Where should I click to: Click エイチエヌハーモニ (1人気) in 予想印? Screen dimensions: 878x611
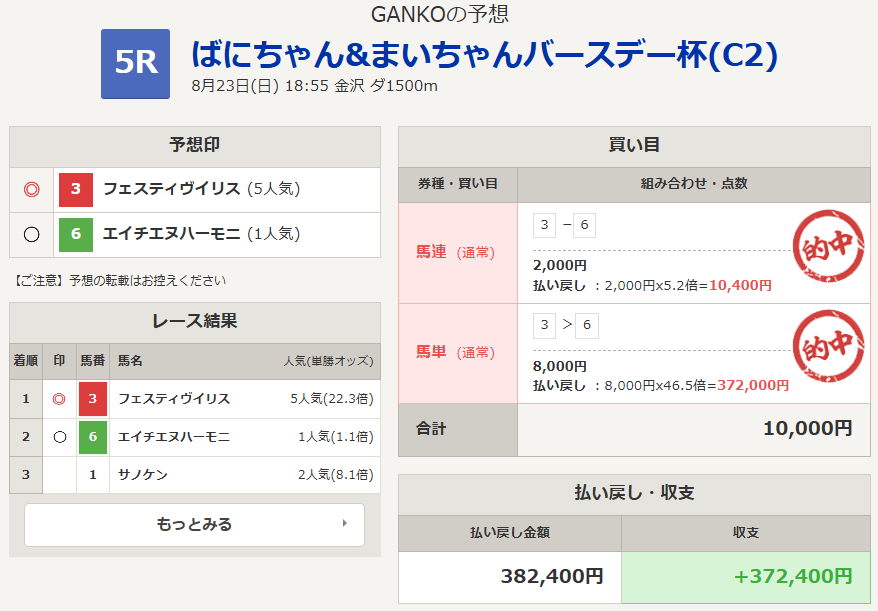pyautogui.click(x=202, y=234)
